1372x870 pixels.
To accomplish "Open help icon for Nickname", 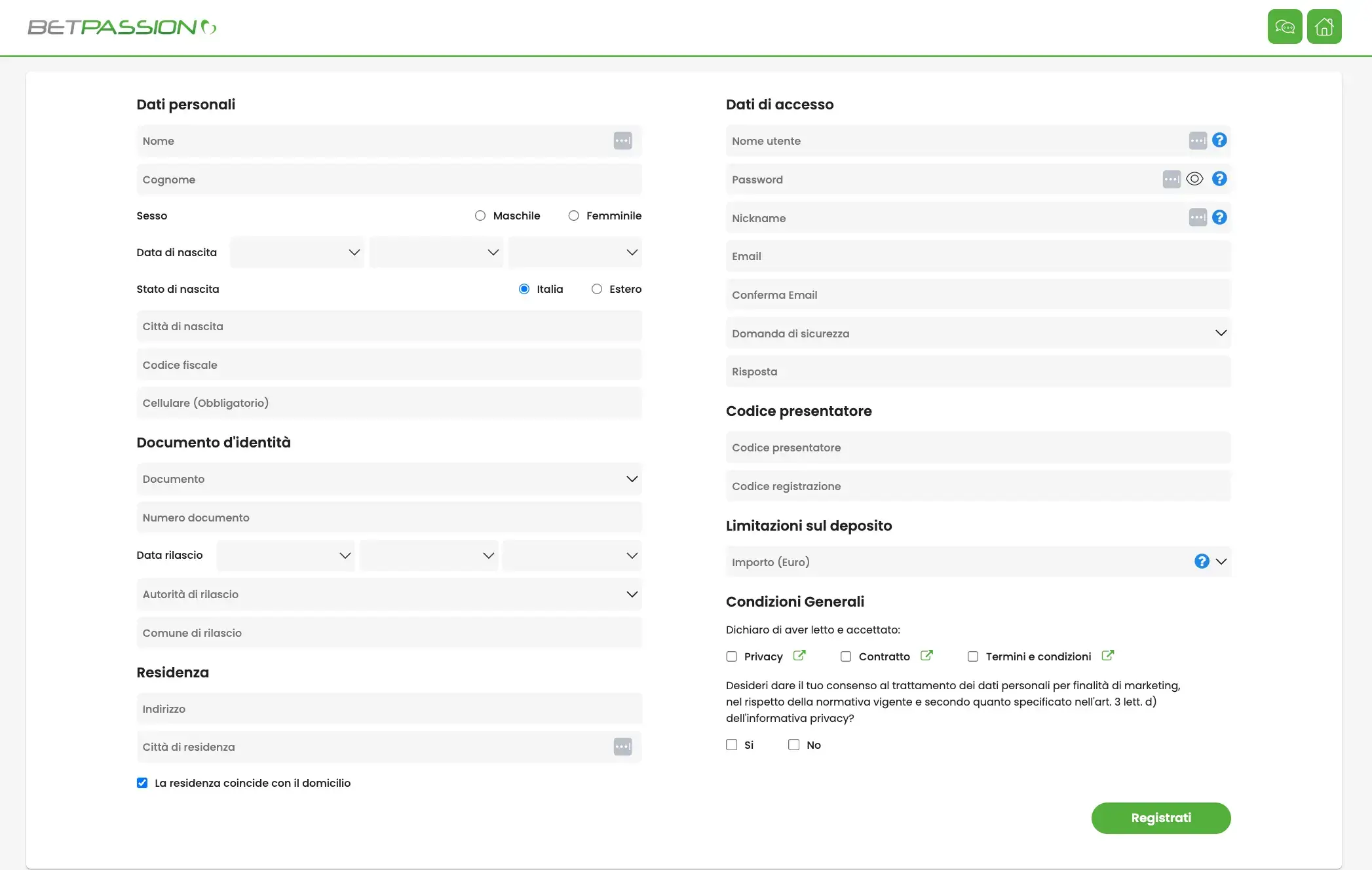I will (x=1219, y=217).
